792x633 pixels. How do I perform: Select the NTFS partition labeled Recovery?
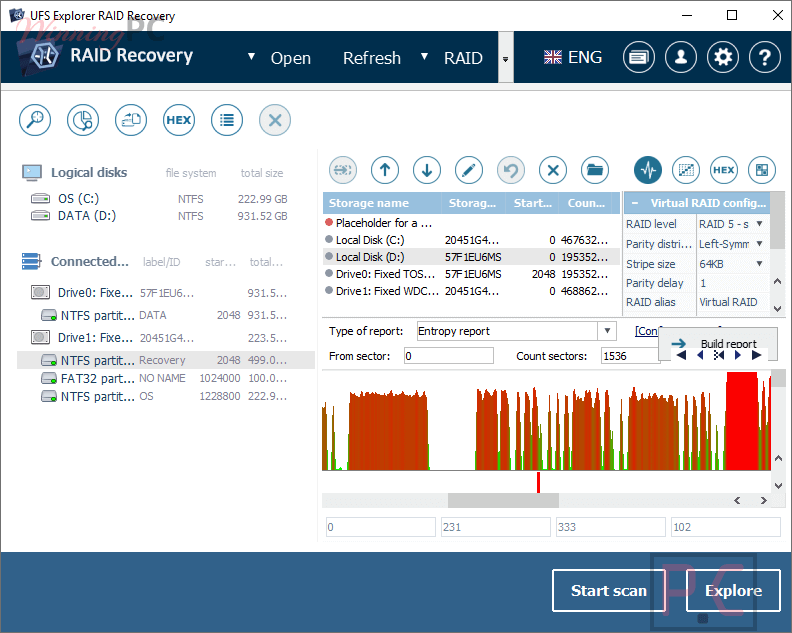pos(166,360)
